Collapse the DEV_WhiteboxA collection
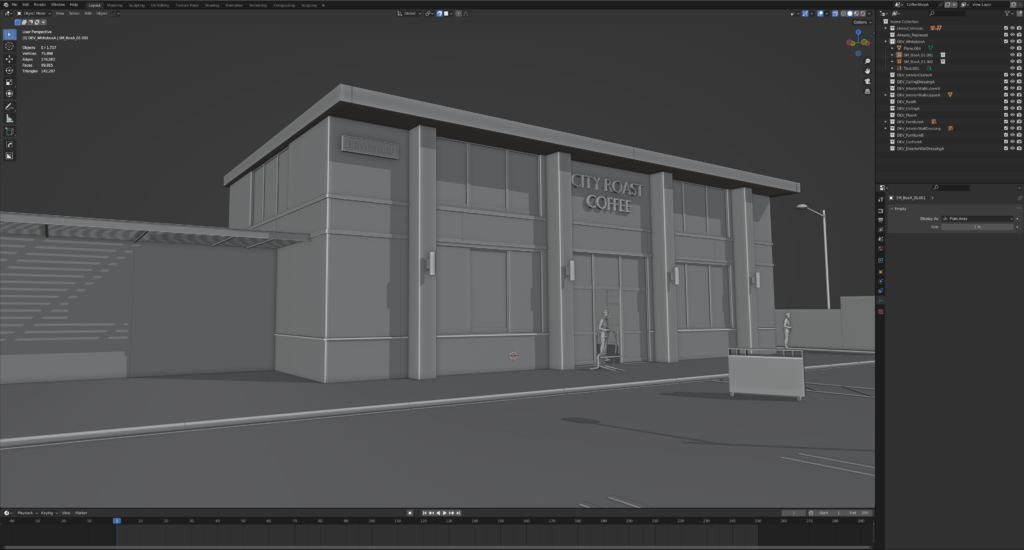Screen dimensions: 1024x550 click(x=886, y=42)
